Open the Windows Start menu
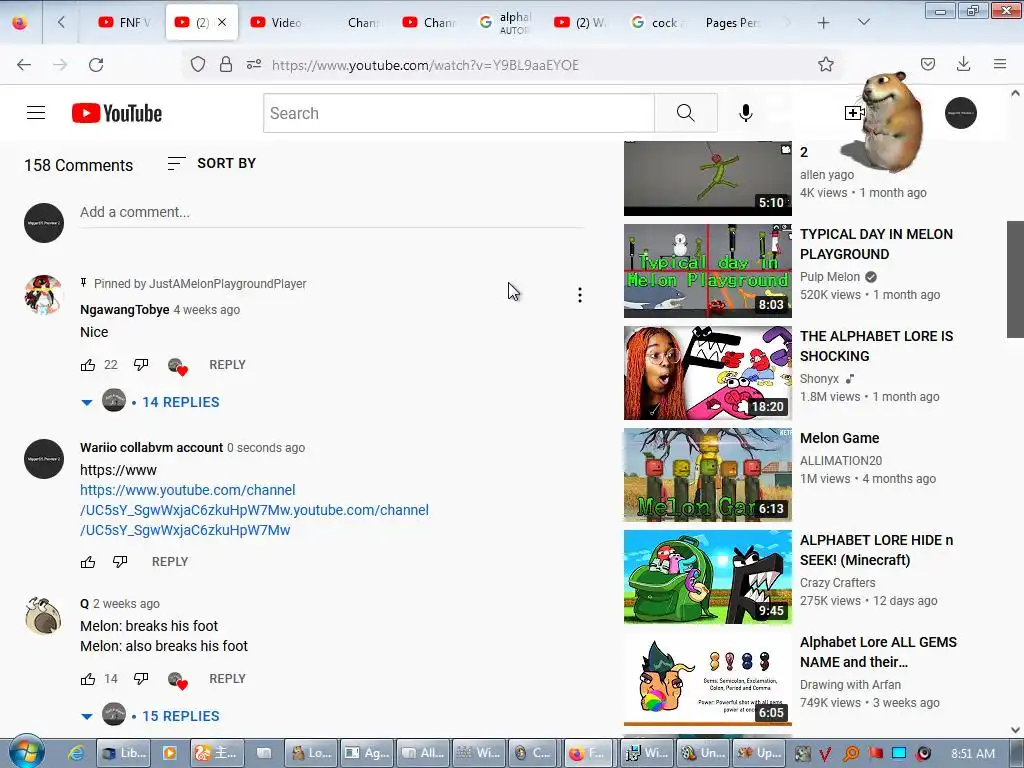Screen dimensions: 1024x768 (26, 752)
